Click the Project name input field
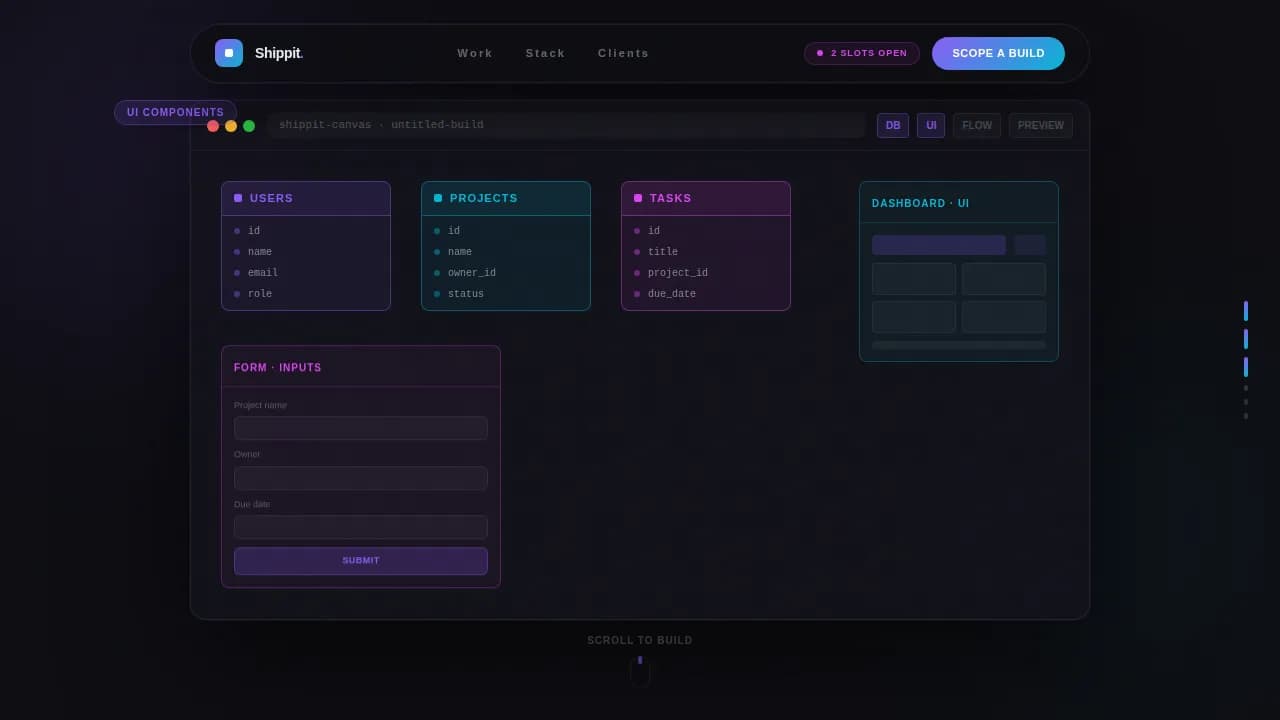The image size is (1280, 720). pyautogui.click(x=360, y=427)
